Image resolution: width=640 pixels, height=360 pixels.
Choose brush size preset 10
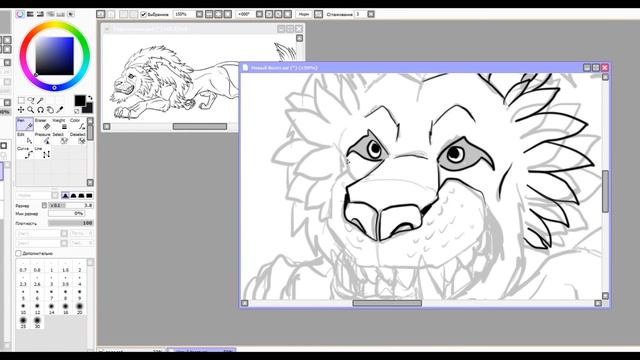23,309
